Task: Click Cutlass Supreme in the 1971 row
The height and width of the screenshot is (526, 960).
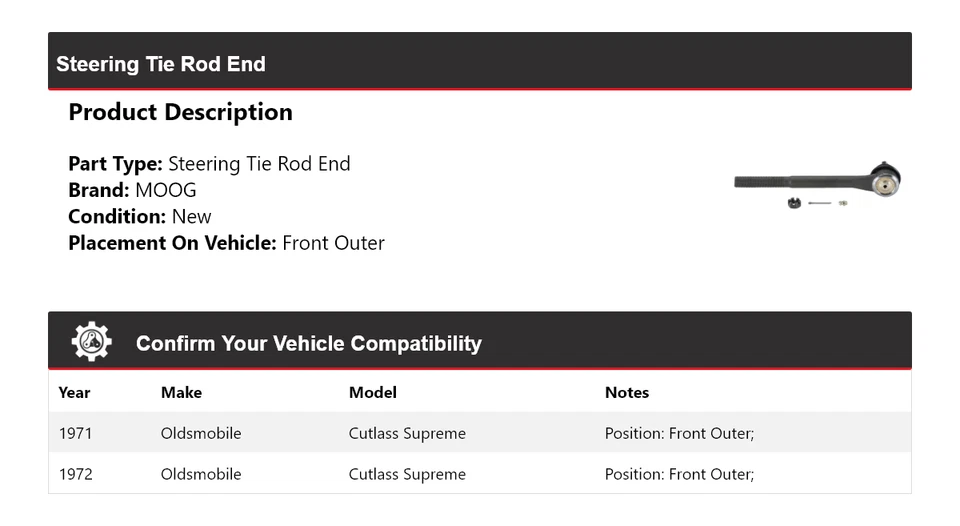Action: (407, 433)
